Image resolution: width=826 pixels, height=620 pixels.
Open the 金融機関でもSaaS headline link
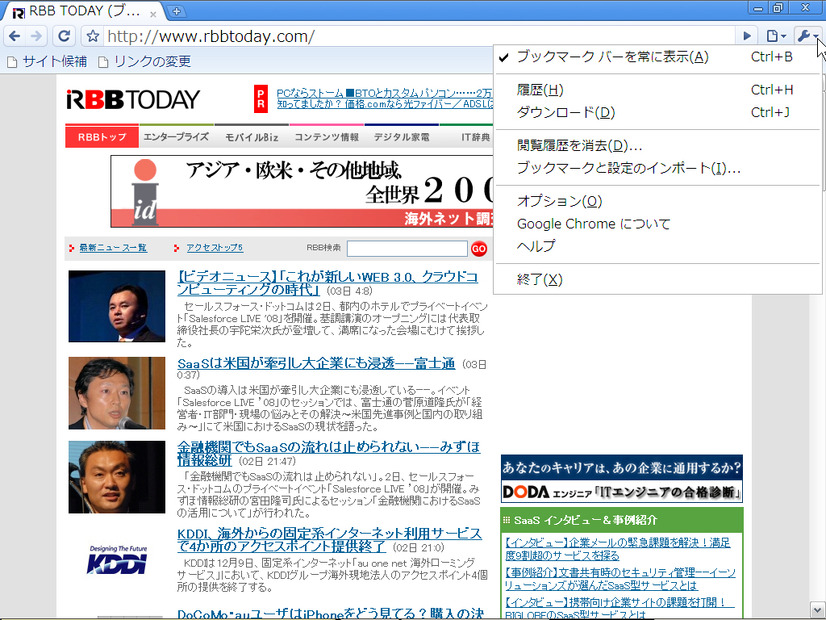click(328, 454)
